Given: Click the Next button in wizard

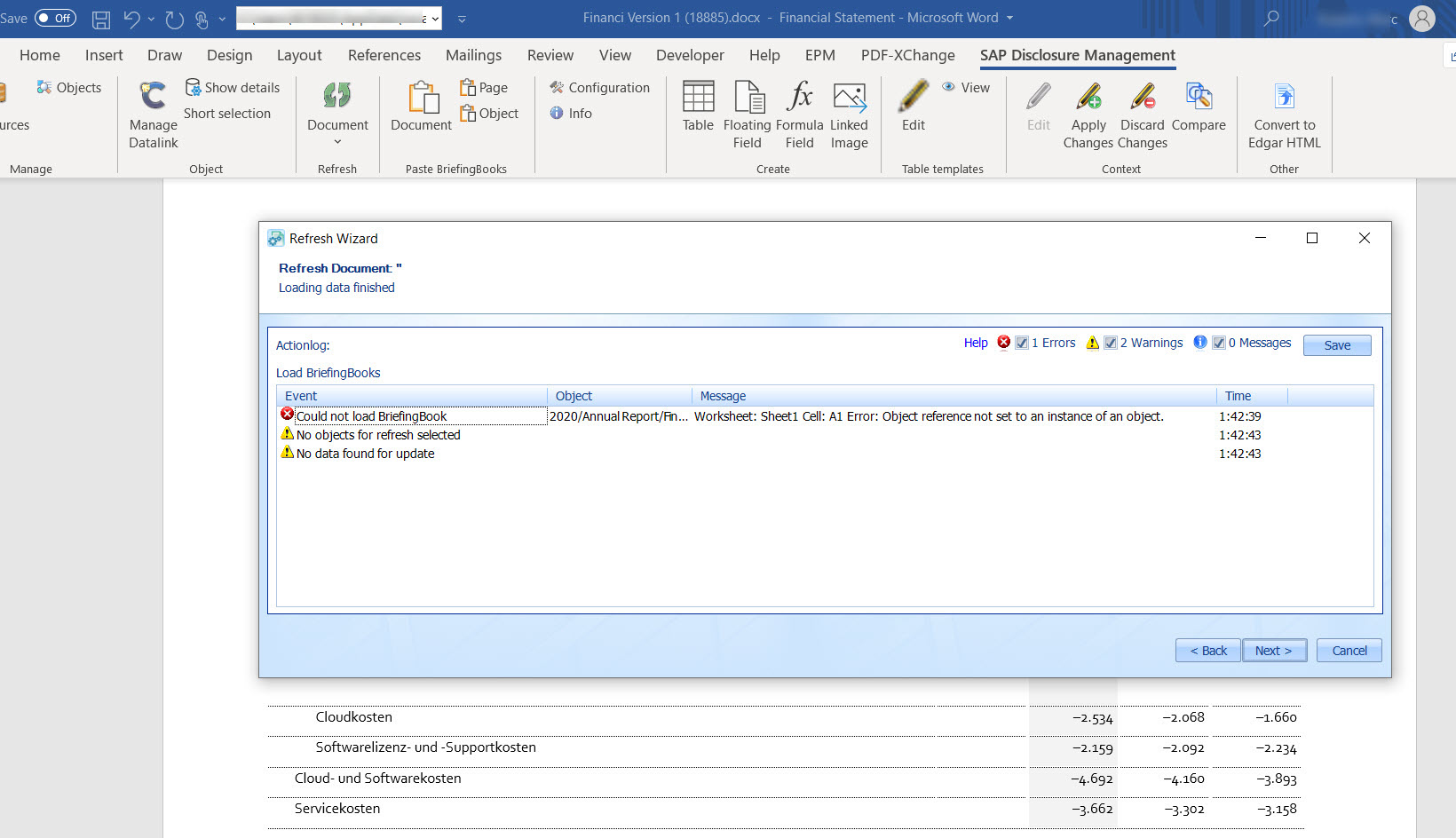Looking at the screenshot, I should click(x=1274, y=651).
